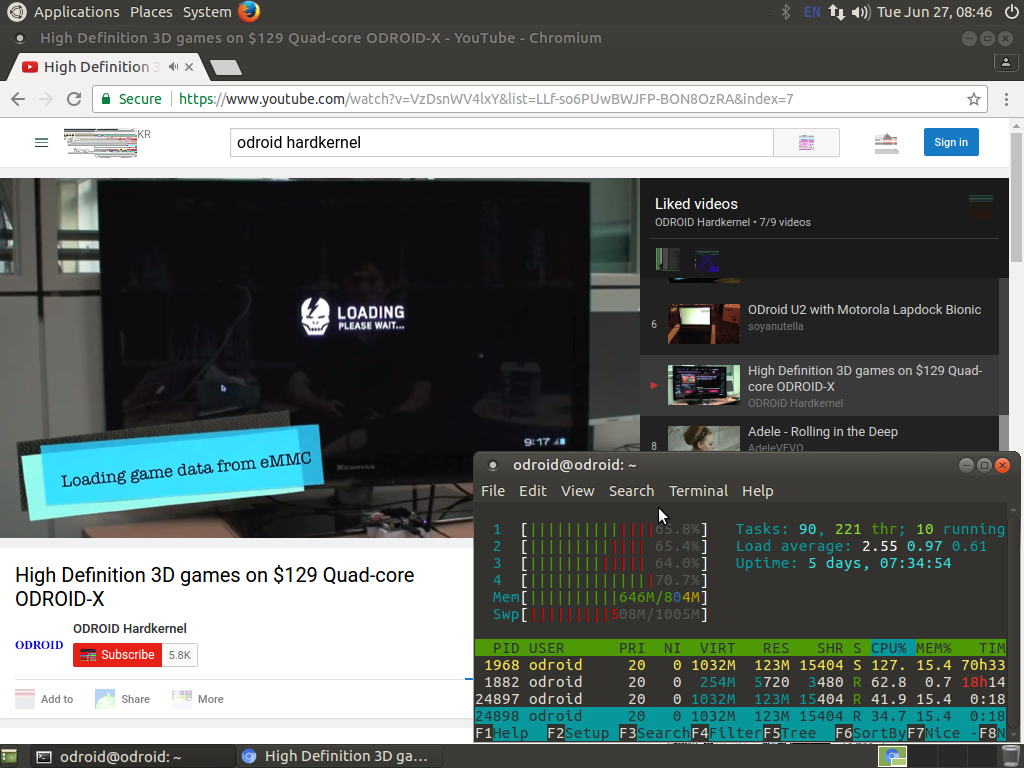Click the YouTube upload icon
Image resolution: width=1024 pixels, height=768 pixels.
[x=885, y=143]
